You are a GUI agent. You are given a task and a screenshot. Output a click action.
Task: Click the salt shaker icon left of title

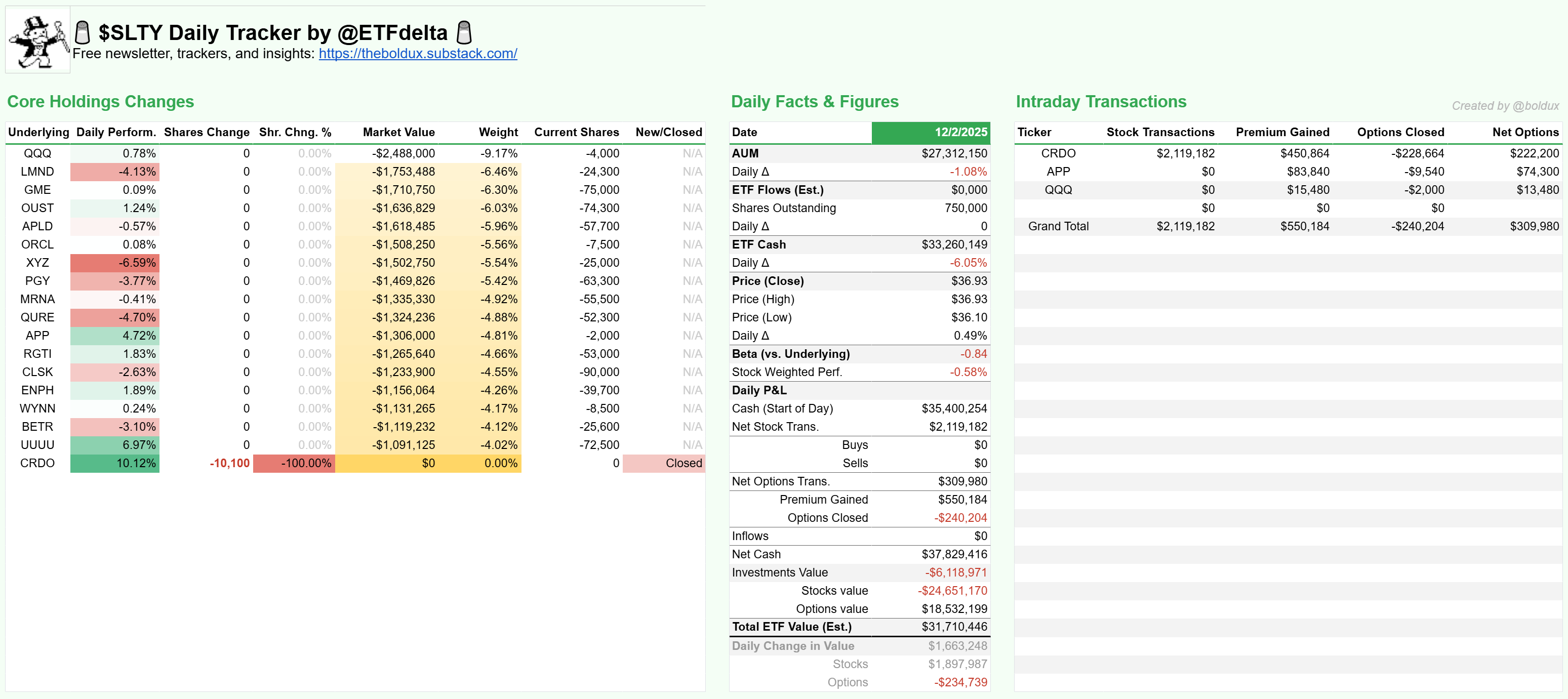[x=82, y=32]
